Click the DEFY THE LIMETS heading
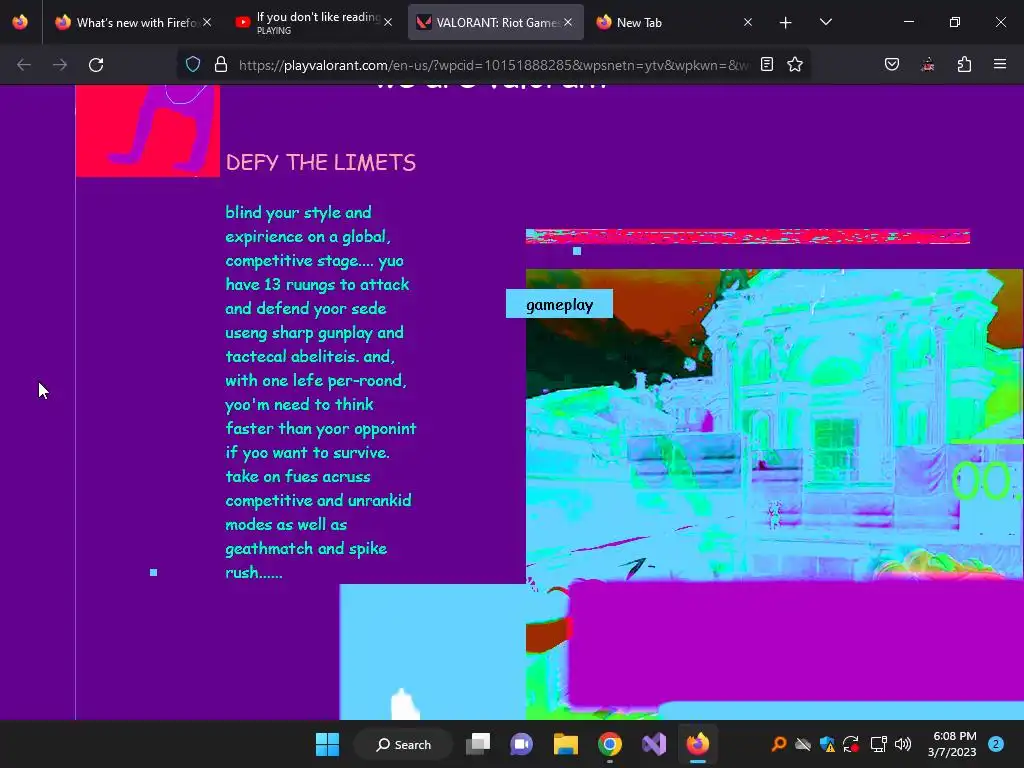Viewport: 1024px width, 768px height. click(x=321, y=162)
